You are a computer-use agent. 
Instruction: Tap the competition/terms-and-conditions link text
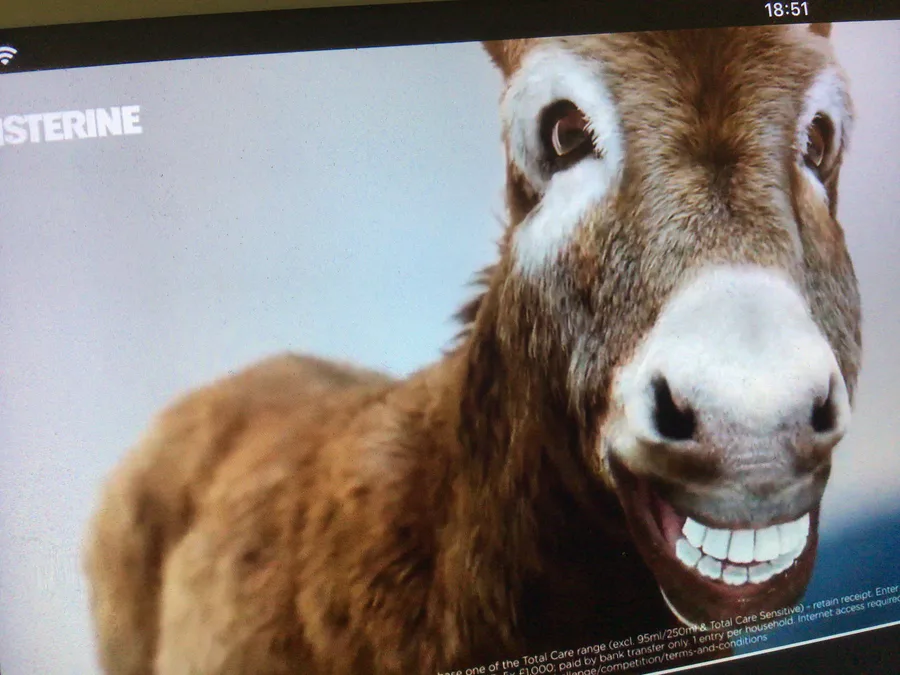[x=674, y=655]
